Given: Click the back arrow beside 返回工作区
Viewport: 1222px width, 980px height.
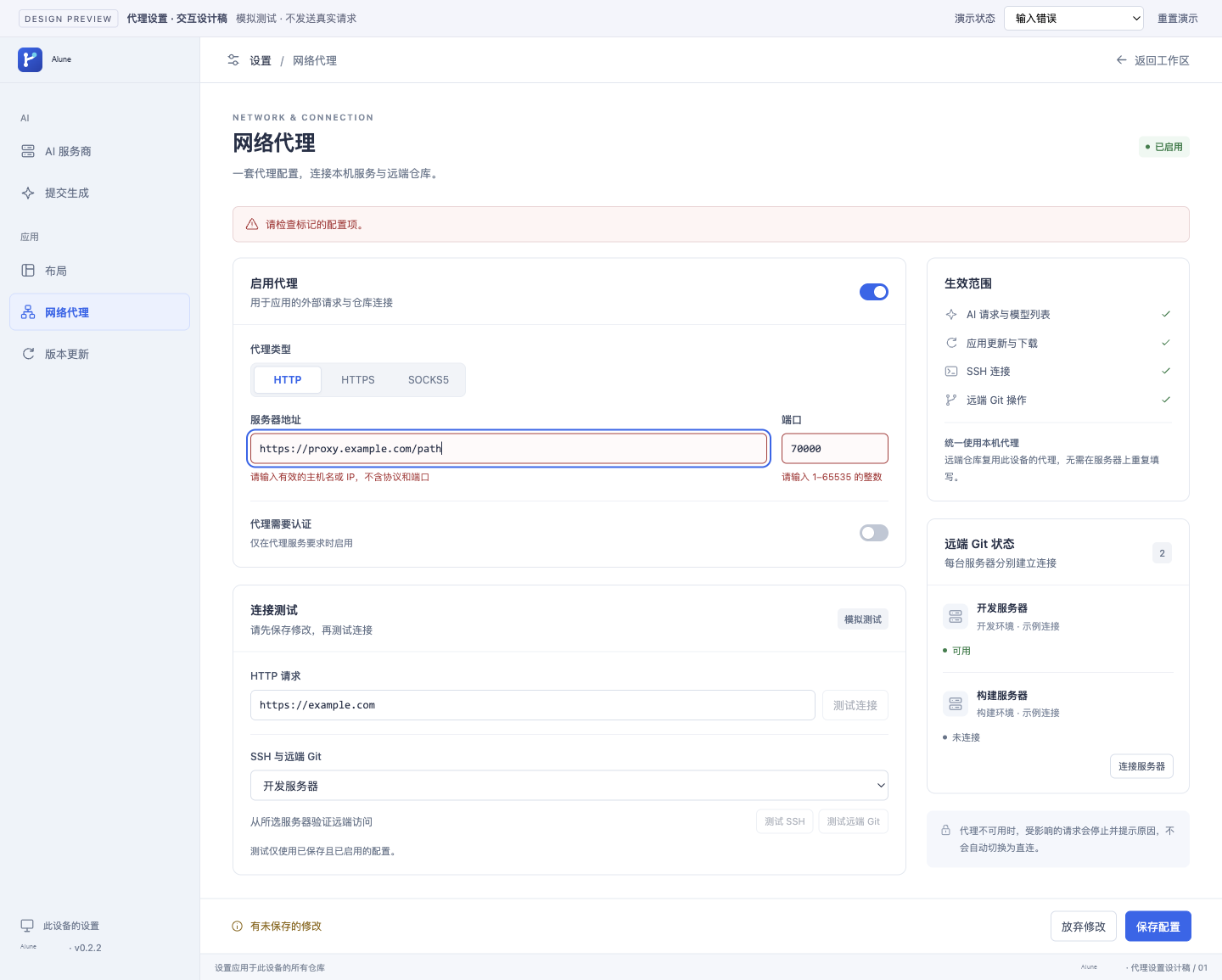Looking at the screenshot, I should (1121, 60).
